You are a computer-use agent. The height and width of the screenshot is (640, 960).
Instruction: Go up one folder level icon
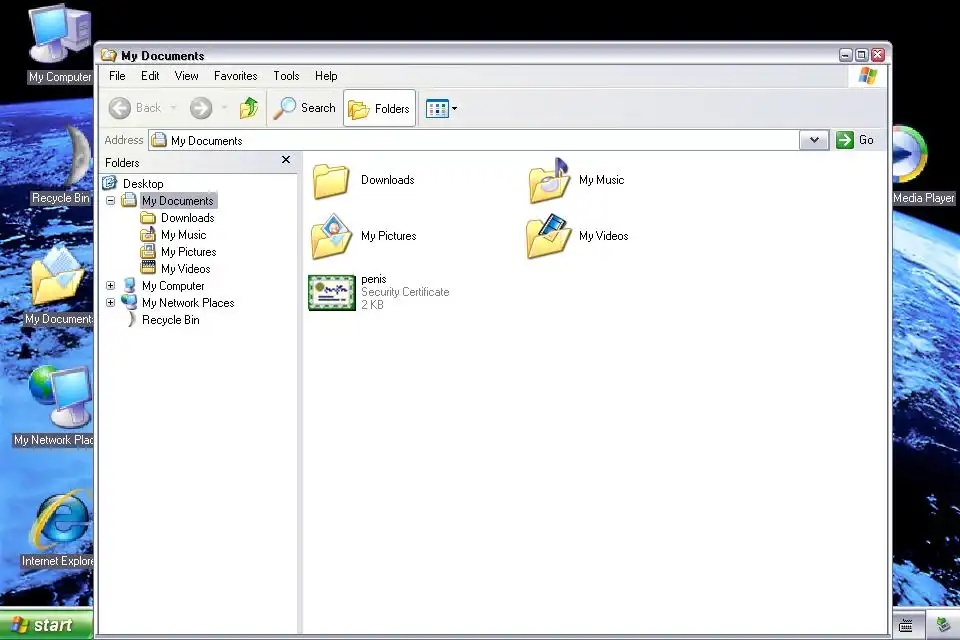coord(249,108)
